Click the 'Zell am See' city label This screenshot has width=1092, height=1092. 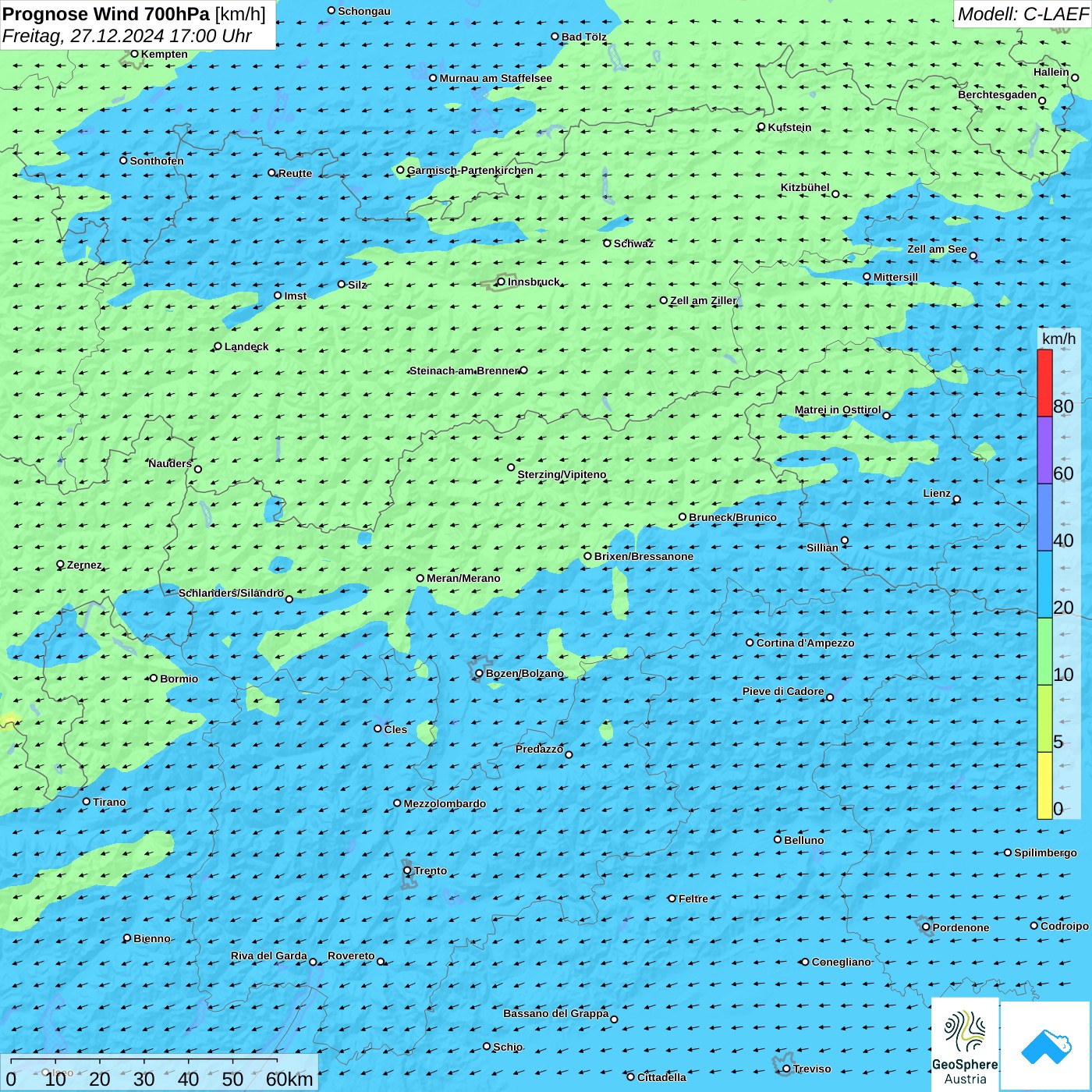(x=936, y=249)
